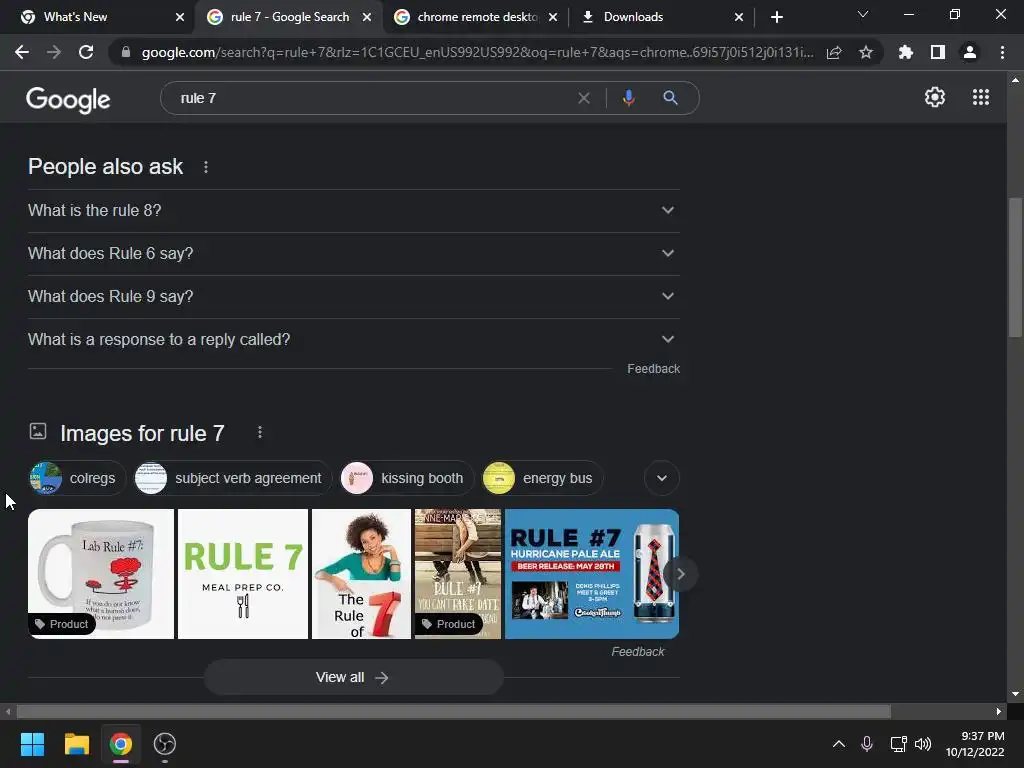Expand 'What does Rule 6 say?'
This screenshot has width=1024, height=768.
pos(353,253)
